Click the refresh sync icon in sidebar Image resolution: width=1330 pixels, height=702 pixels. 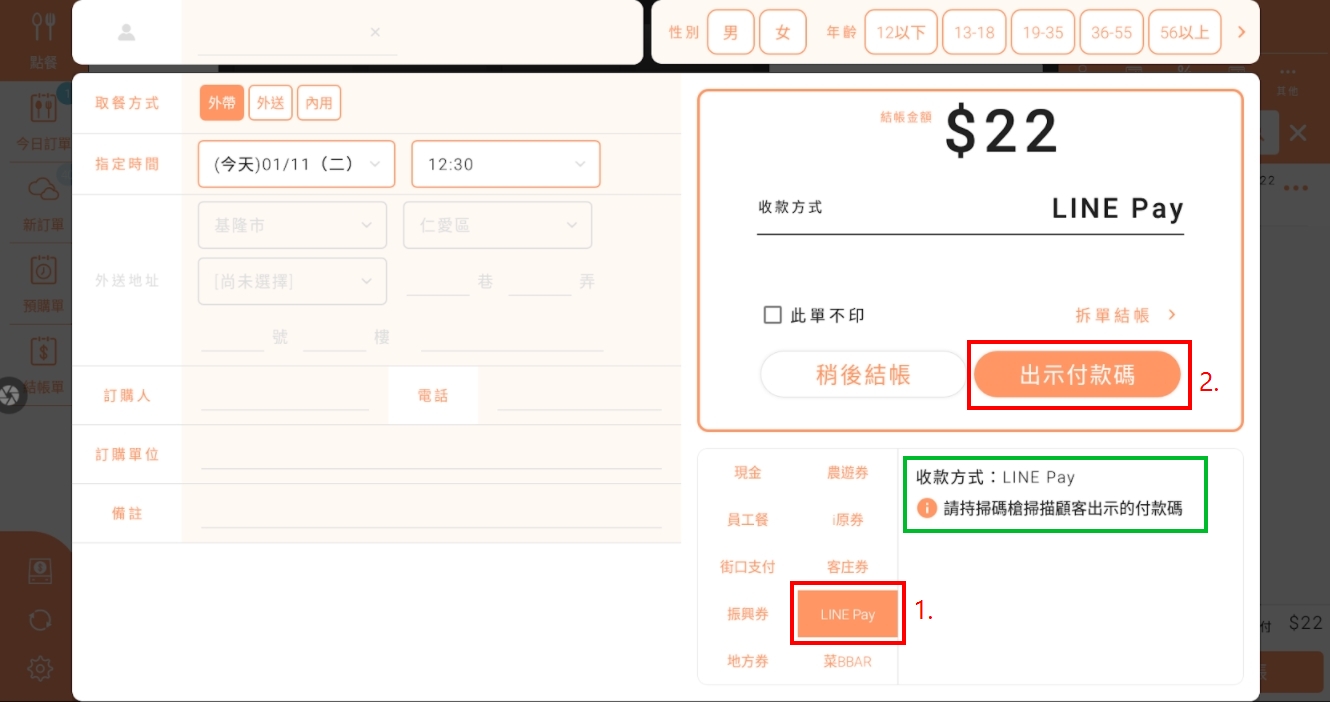click(40, 620)
